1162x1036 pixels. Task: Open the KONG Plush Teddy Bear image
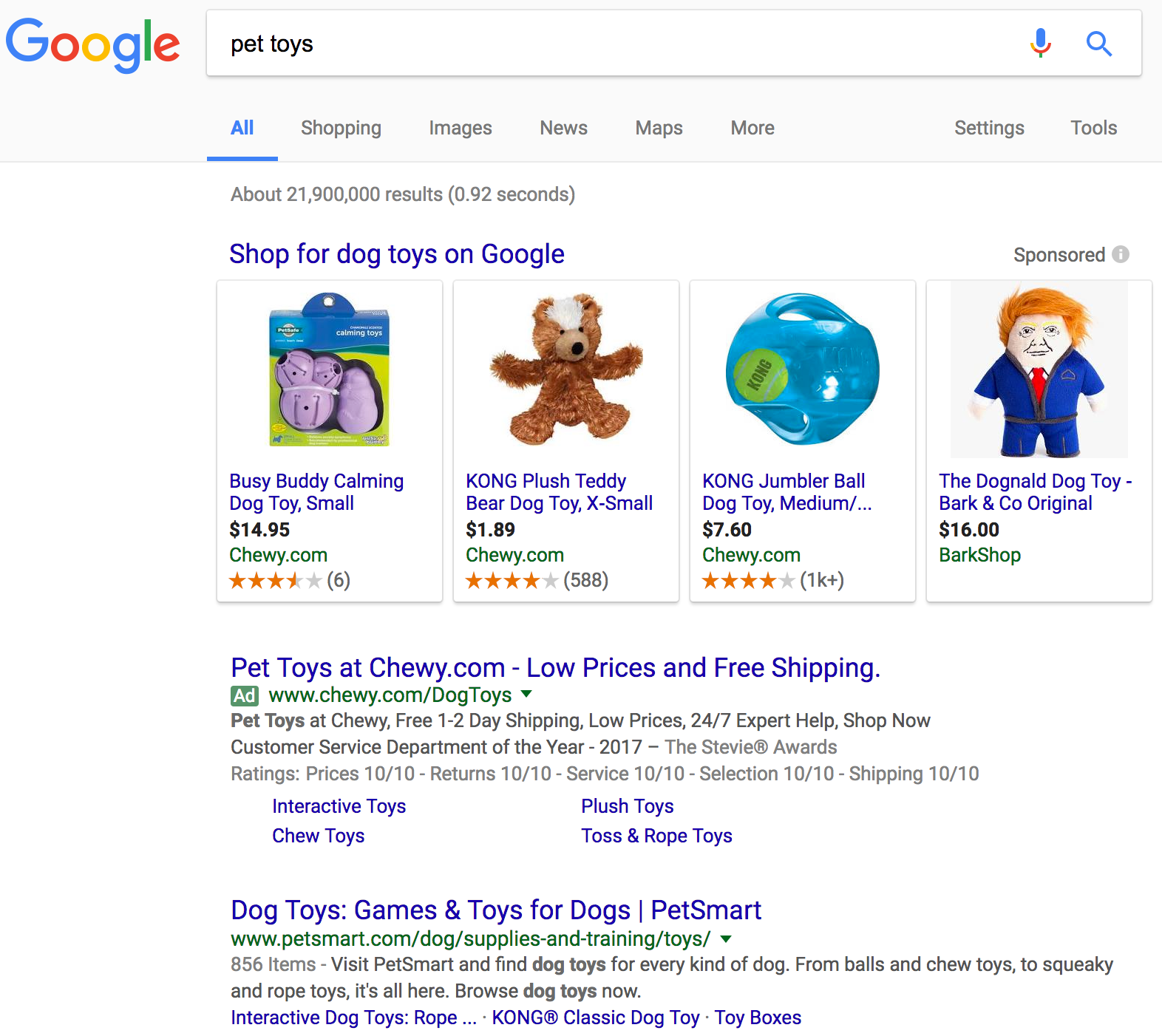(566, 369)
